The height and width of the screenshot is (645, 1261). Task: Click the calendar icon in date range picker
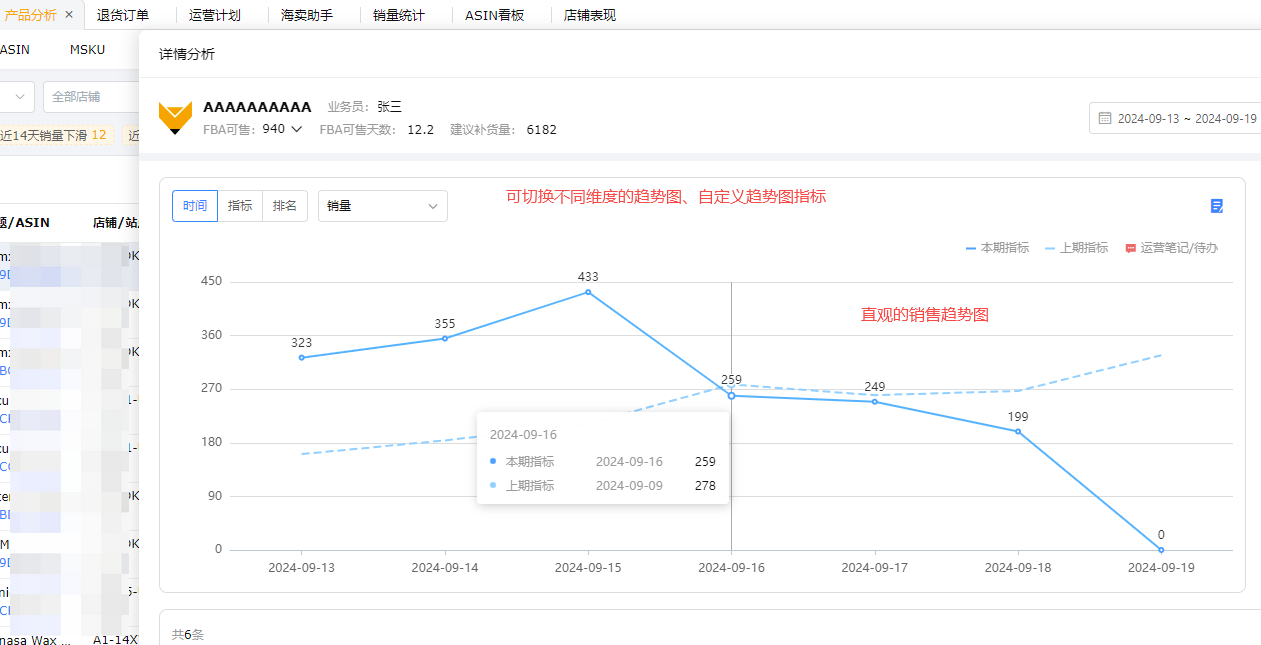tap(1105, 118)
